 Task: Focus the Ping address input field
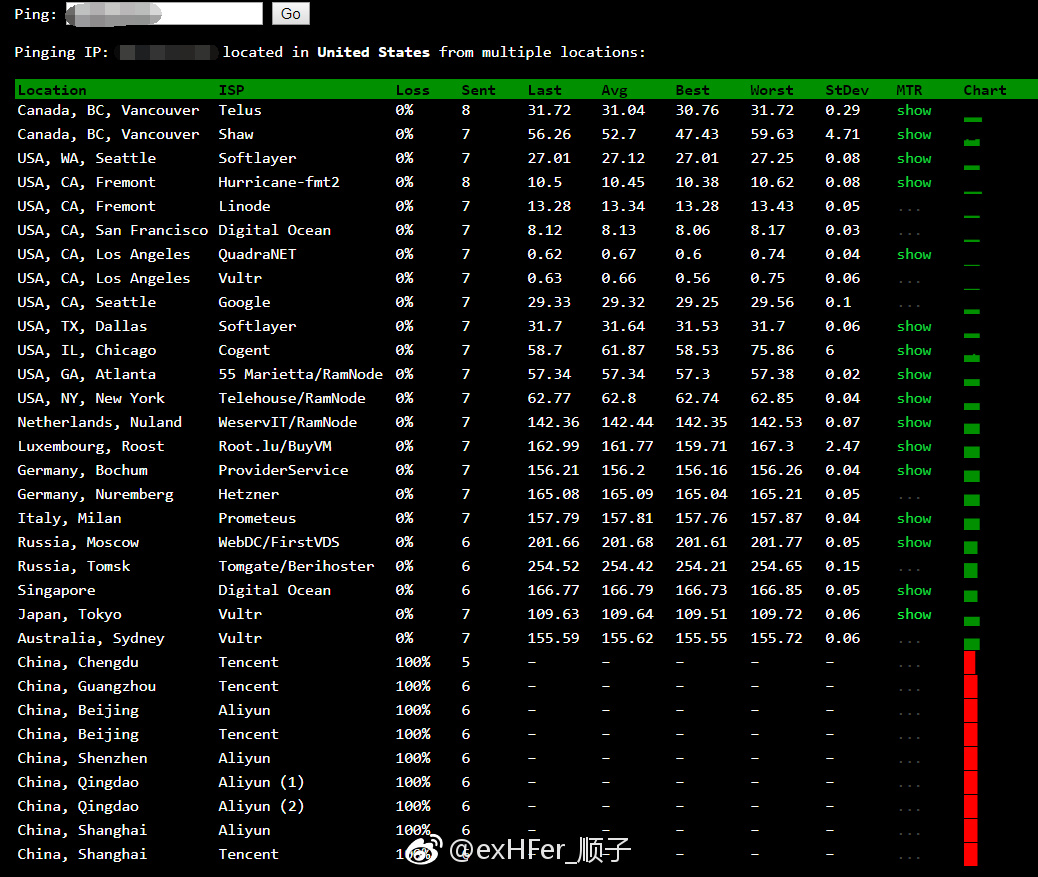click(164, 14)
